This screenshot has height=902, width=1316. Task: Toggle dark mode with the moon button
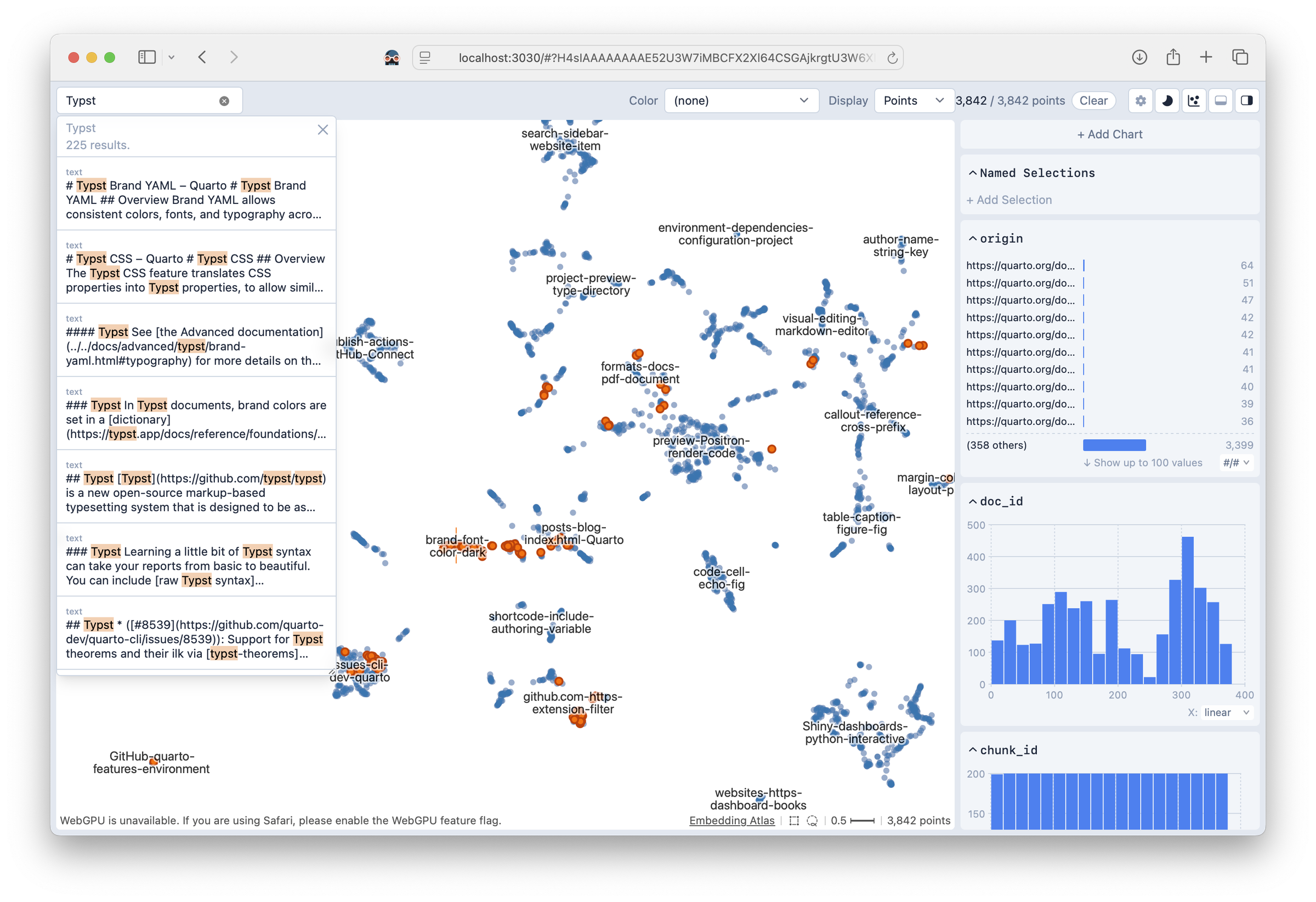(1166, 100)
